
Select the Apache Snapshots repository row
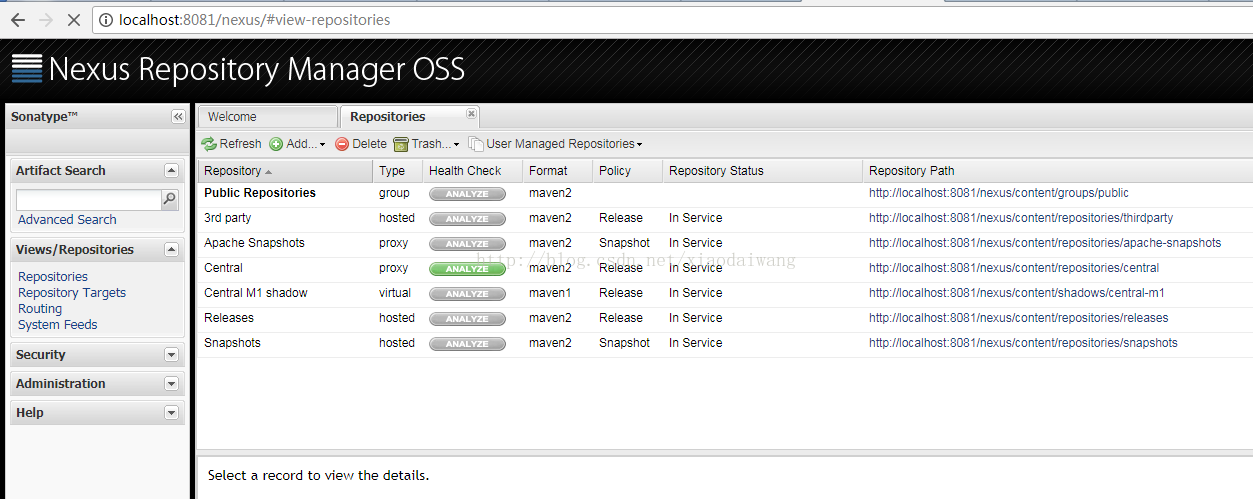coord(725,243)
